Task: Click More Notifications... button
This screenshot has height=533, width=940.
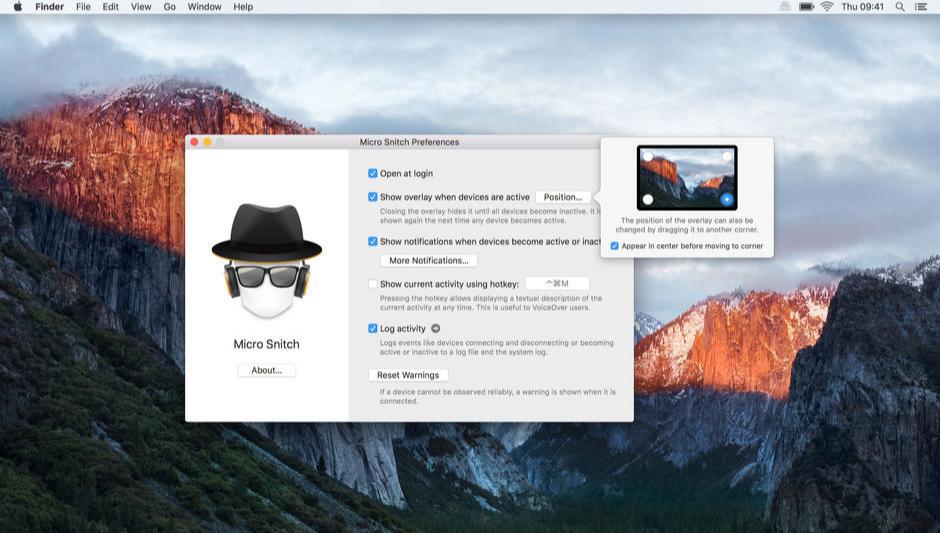Action: (429, 260)
